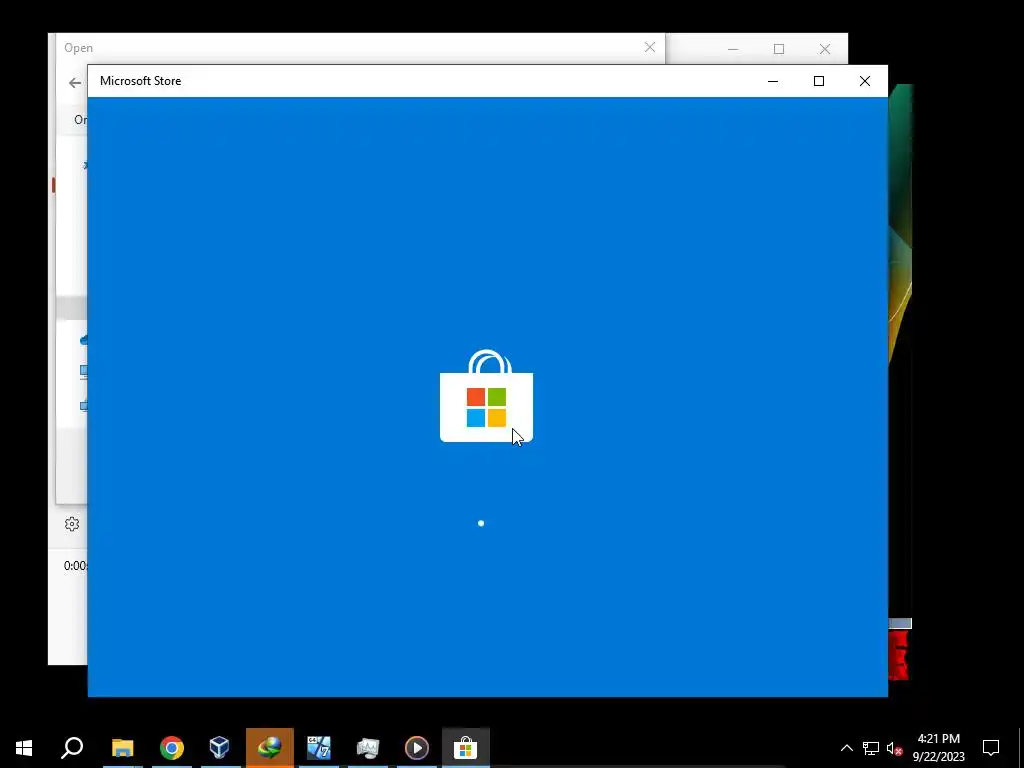The height and width of the screenshot is (768, 1024).
Task: Select OneDrive cloud item in Open dialog
Action: [84, 340]
